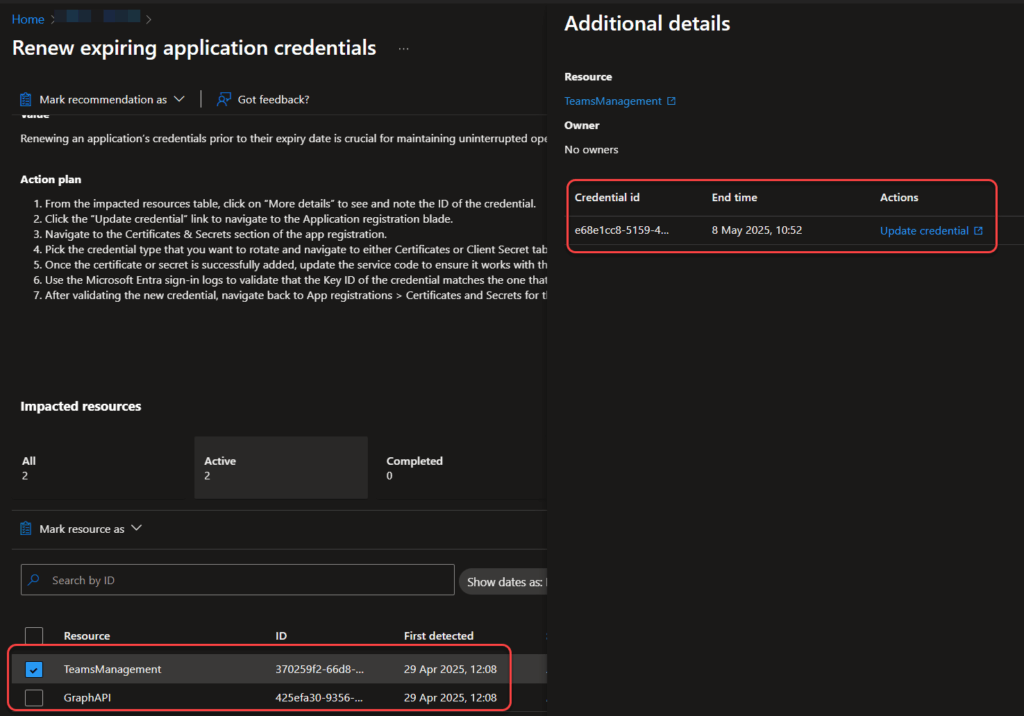This screenshot has height=716, width=1024.
Task: Click the GraphAPI first detected date cell
Action: (x=450, y=698)
